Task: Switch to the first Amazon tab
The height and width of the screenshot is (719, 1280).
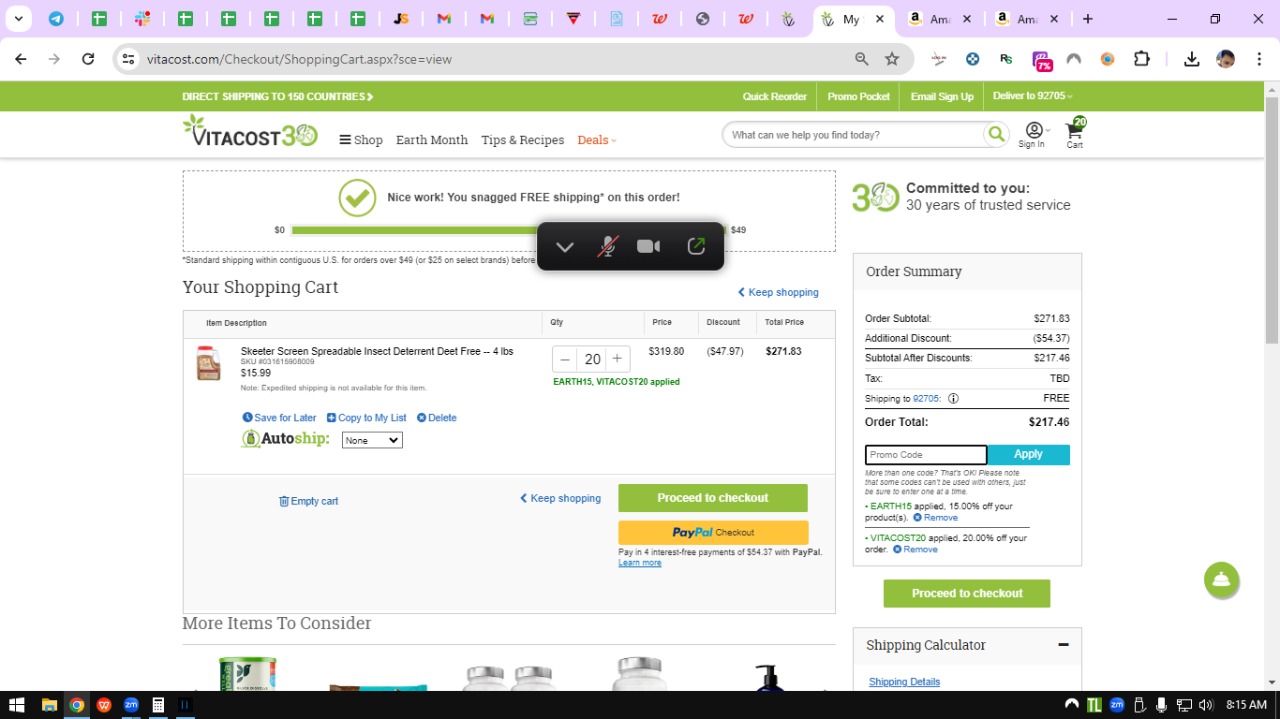Action: pos(938,19)
